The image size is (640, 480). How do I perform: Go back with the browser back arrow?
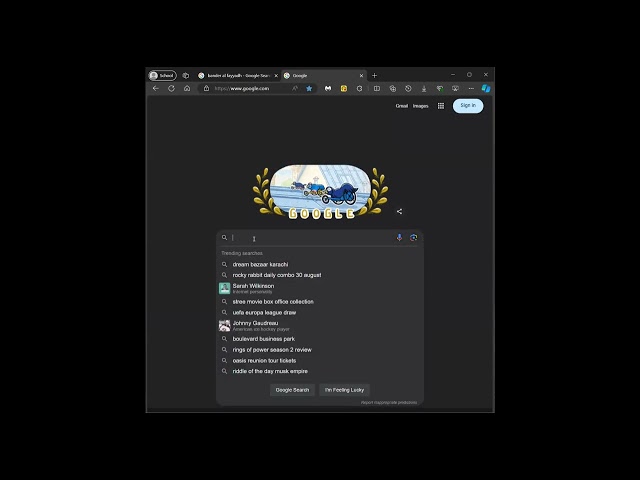[156, 89]
